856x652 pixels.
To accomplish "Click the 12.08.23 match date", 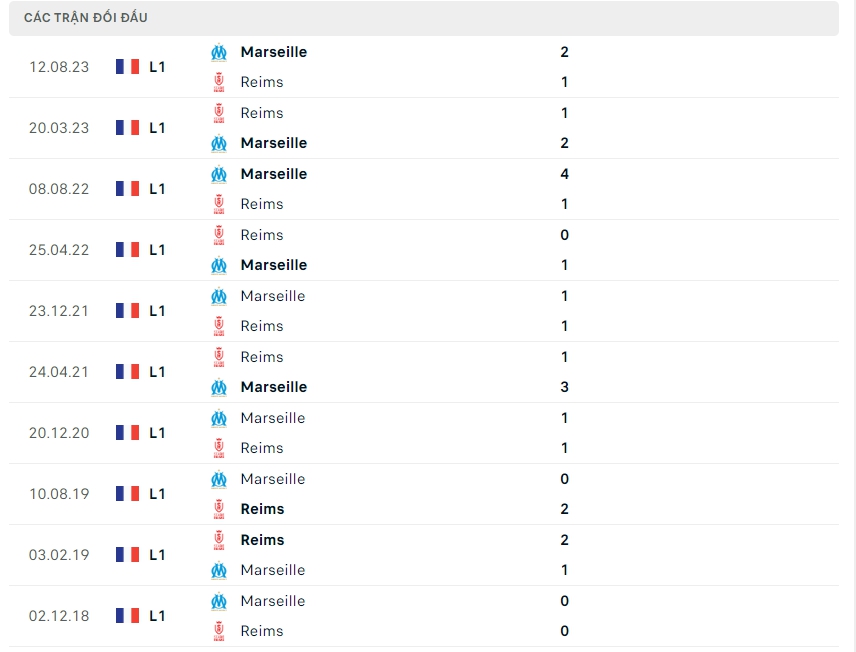I will (59, 67).
